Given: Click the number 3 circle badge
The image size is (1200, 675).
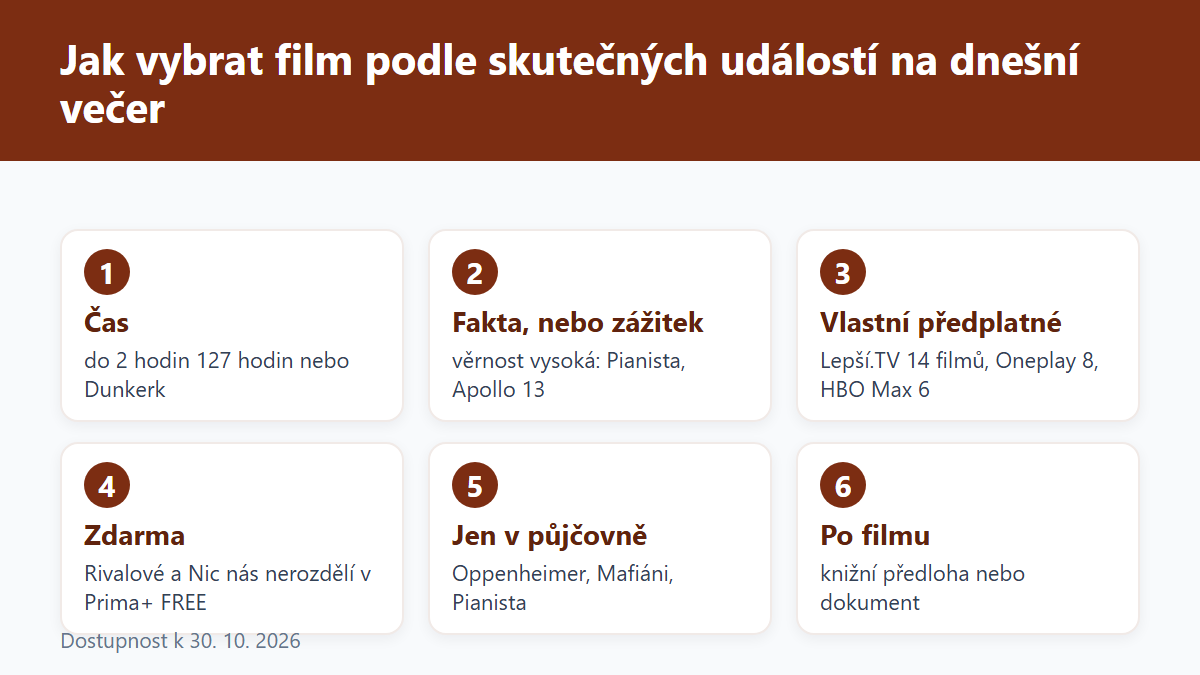Looking at the screenshot, I should 843,273.
